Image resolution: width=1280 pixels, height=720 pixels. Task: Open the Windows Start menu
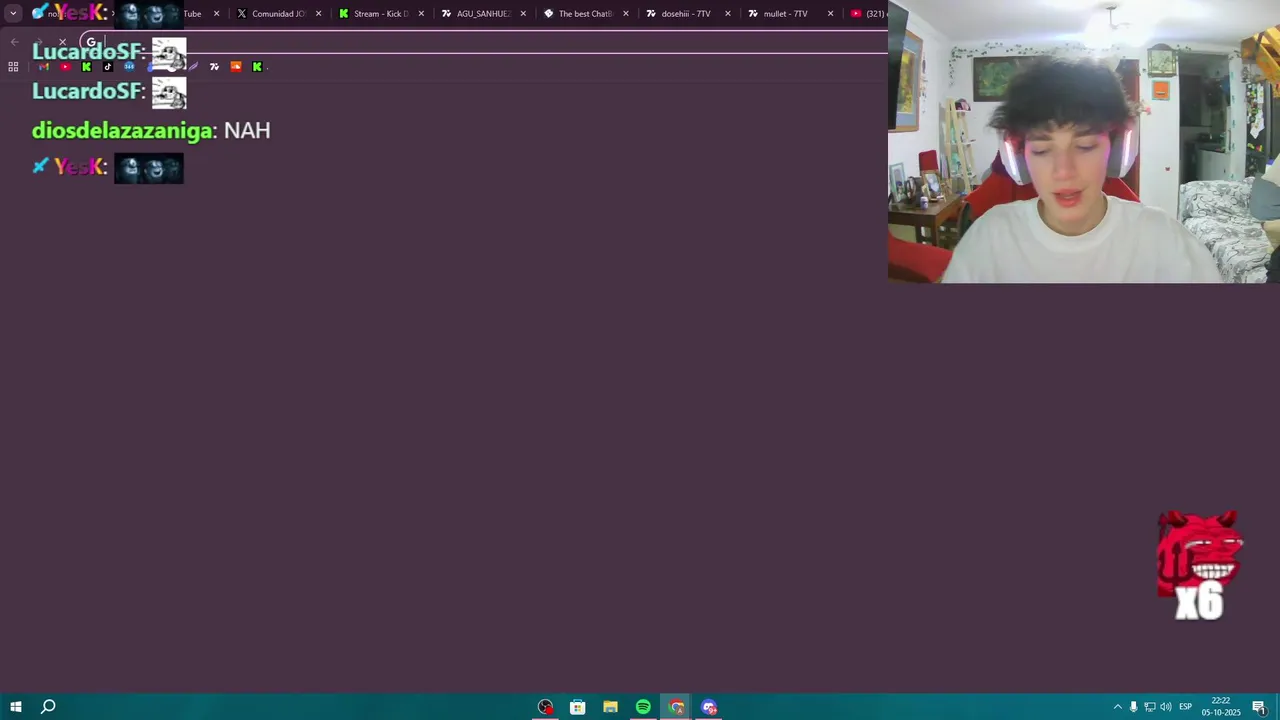[x=16, y=707]
